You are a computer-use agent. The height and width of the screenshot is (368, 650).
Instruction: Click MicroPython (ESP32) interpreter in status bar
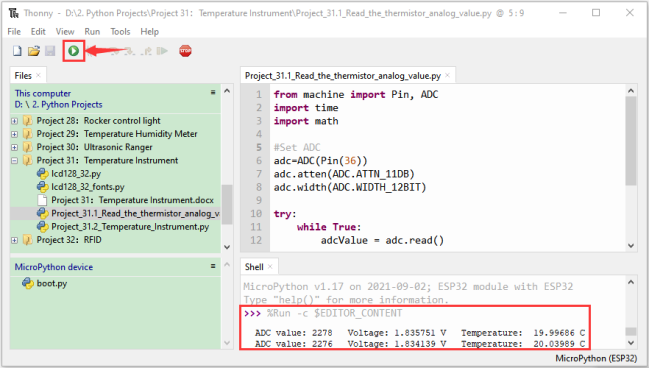click(x=596, y=358)
